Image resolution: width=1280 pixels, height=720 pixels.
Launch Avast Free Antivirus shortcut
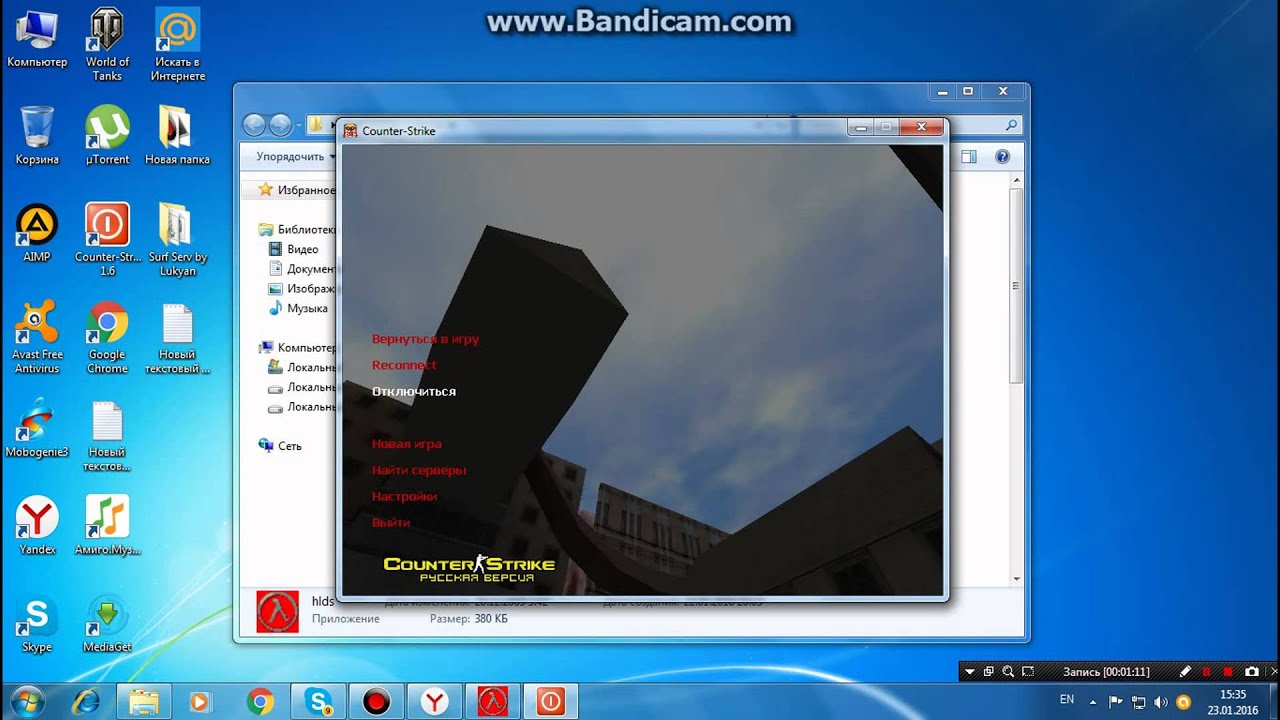37,338
